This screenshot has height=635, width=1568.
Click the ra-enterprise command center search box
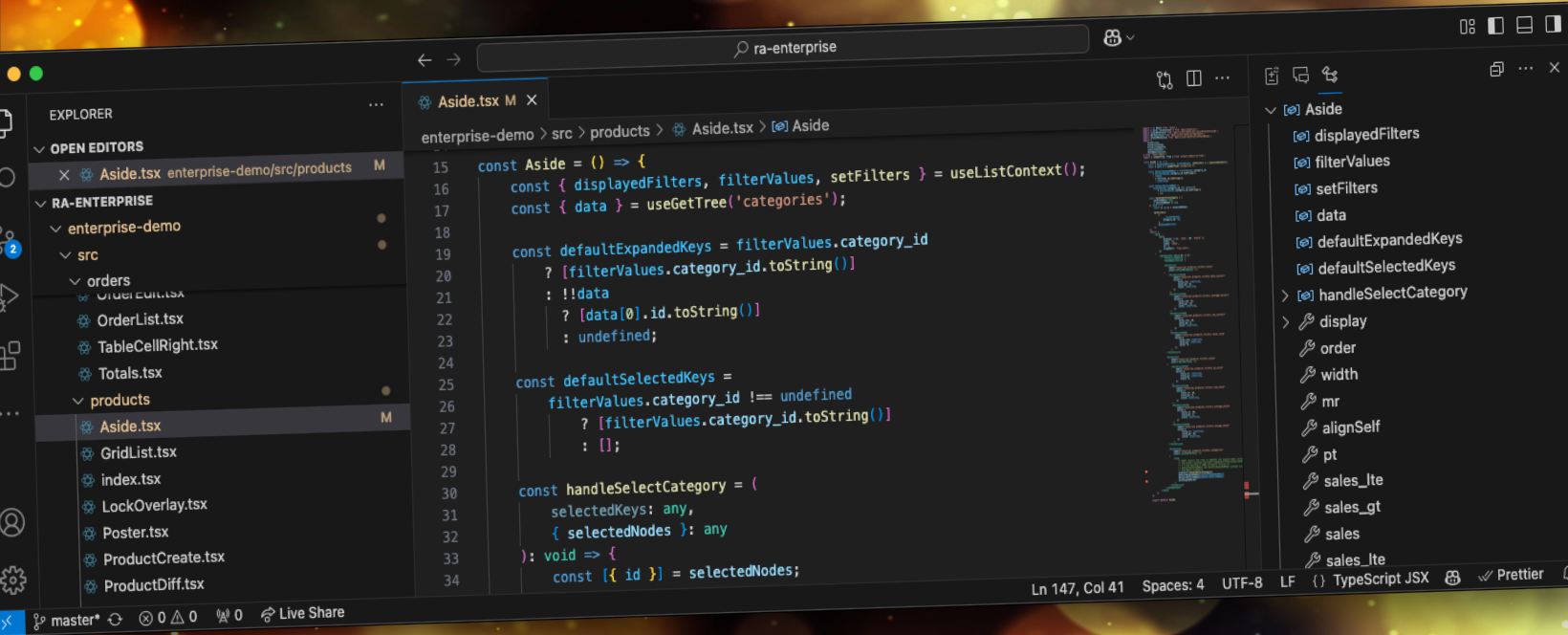(784, 48)
